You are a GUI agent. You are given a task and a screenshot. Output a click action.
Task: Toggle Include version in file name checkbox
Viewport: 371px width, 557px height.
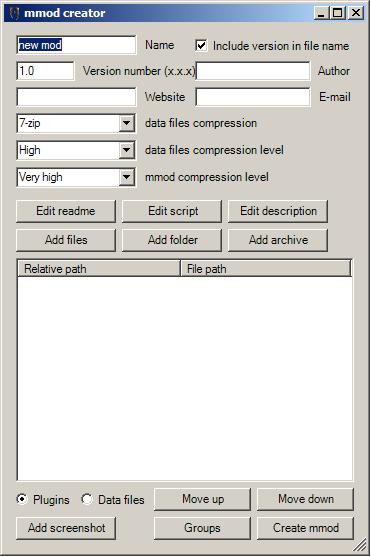click(x=201, y=45)
